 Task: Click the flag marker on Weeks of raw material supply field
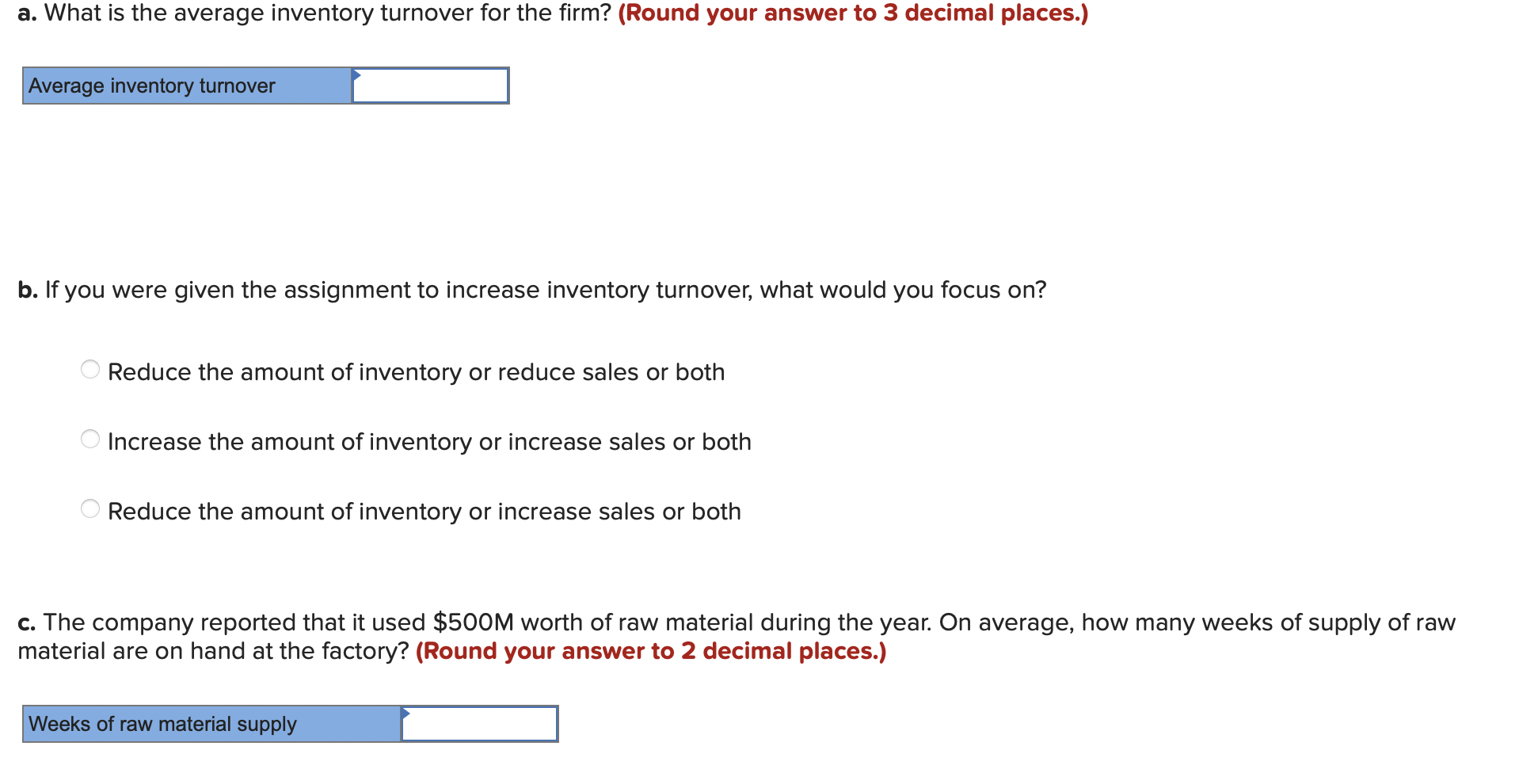408,714
